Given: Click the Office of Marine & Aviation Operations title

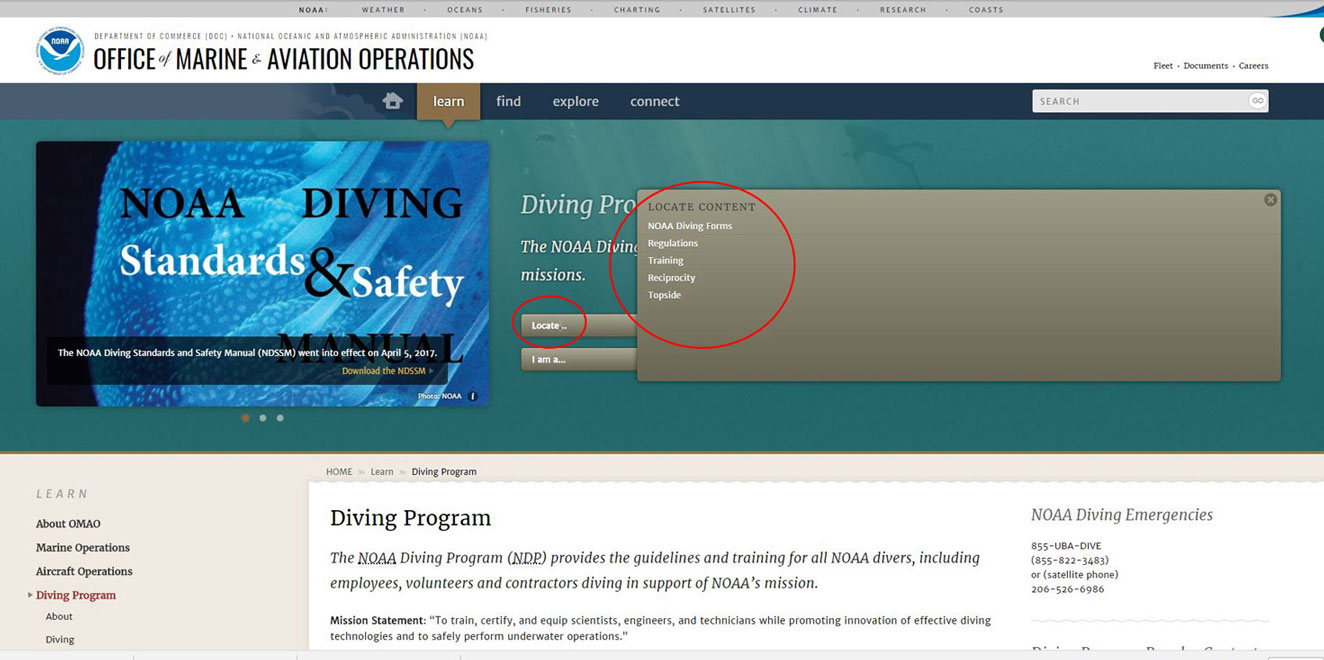Looking at the screenshot, I should click(283, 59).
